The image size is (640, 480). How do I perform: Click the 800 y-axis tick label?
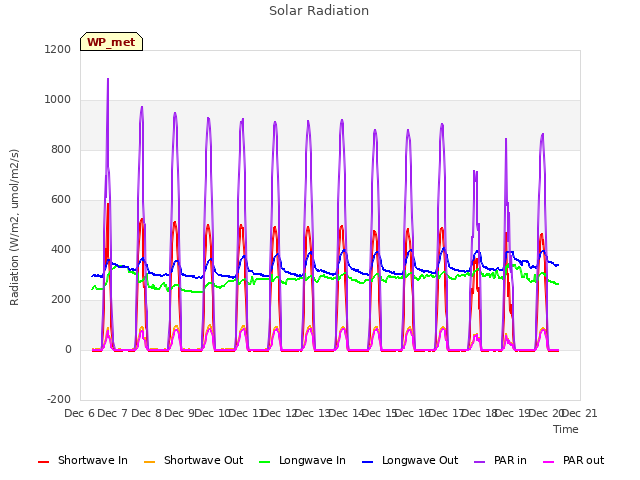(61, 149)
